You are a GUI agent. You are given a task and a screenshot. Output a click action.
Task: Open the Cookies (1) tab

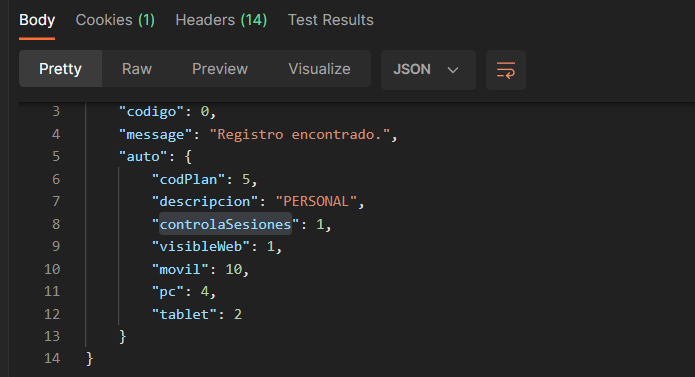[115, 20]
